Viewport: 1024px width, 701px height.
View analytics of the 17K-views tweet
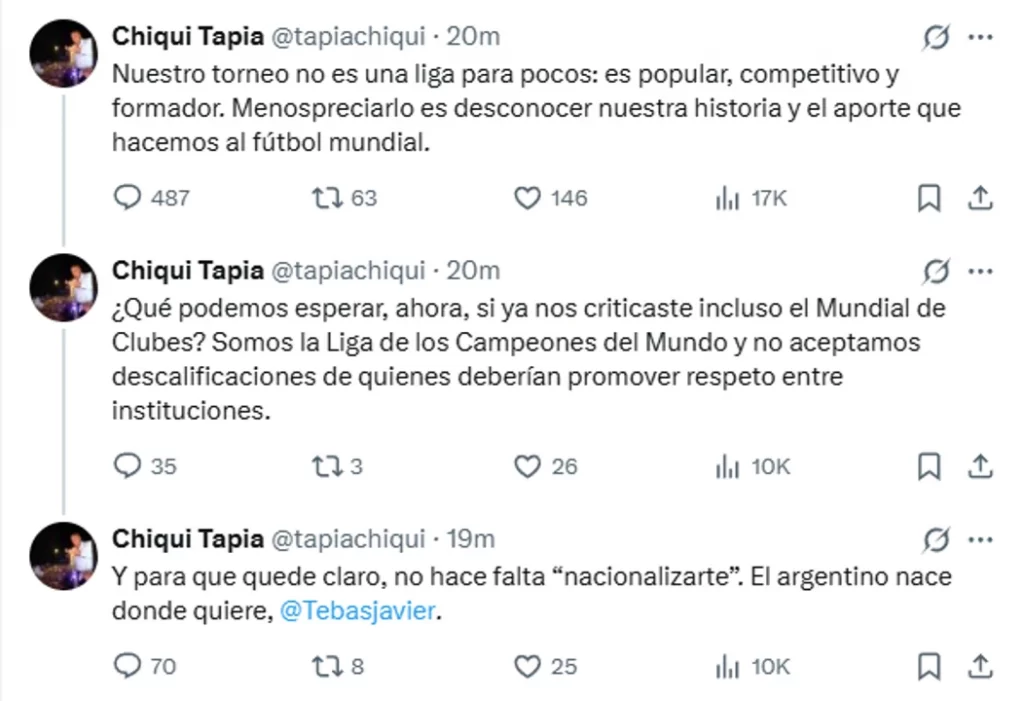pyautogui.click(x=727, y=198)
